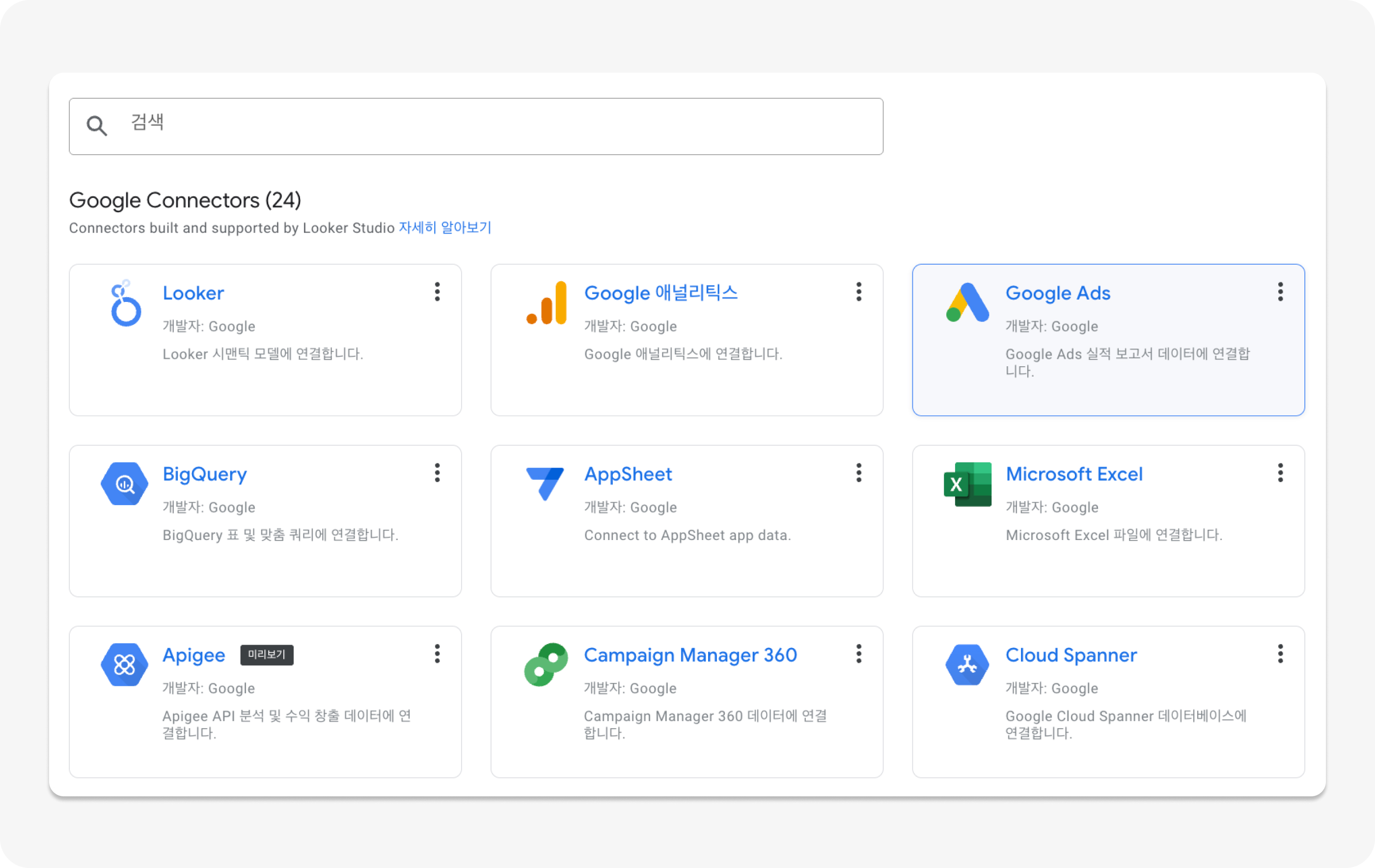Click the Google Connectors (24) heading
The width and height of the screenshot is (1375, 868).
click(185, 200)
